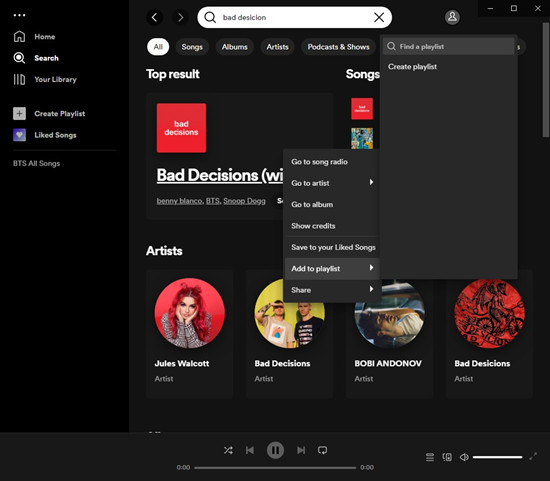This screenshot has height=481, width=550.
Task: Open Search in the sidebar
Action: click(x=36, y=58)
